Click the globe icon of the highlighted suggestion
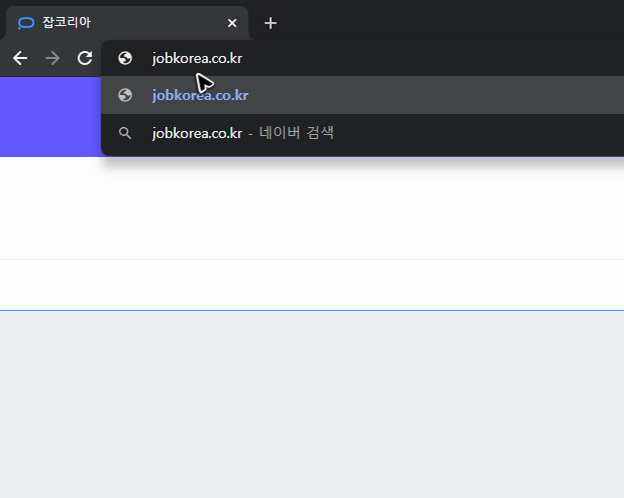This screenshot has height=498, width=624. (125, 95)
